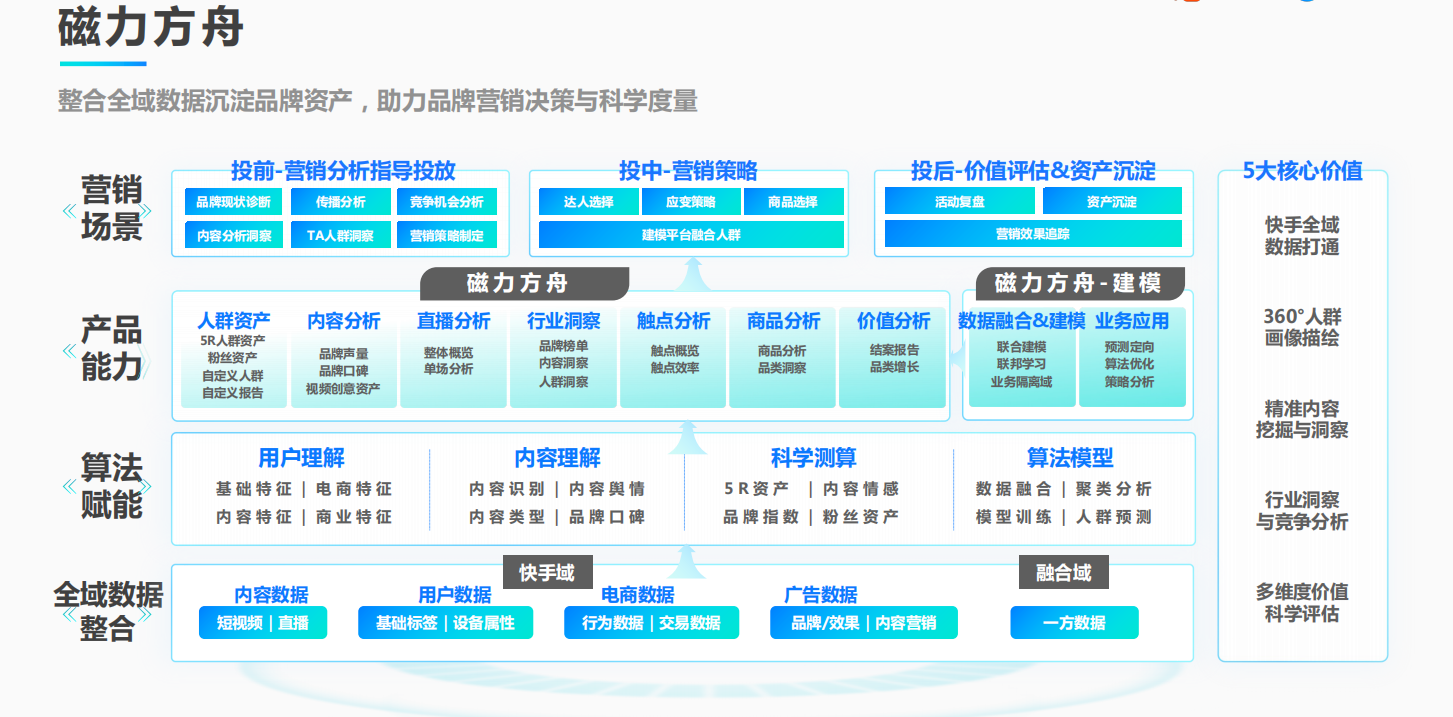
Task: Click 多维度价值科学评估 in core values
Action: 1302,602
